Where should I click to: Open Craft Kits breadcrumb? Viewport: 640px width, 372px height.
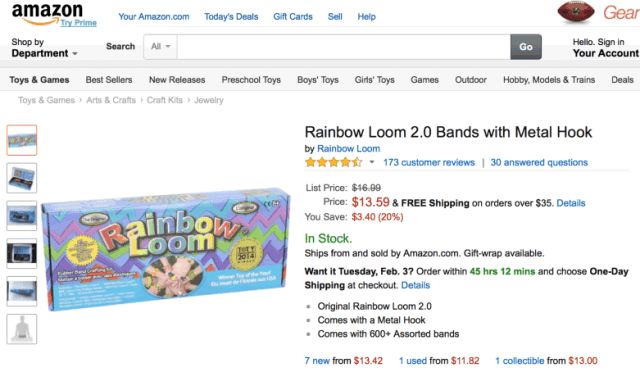164,100
